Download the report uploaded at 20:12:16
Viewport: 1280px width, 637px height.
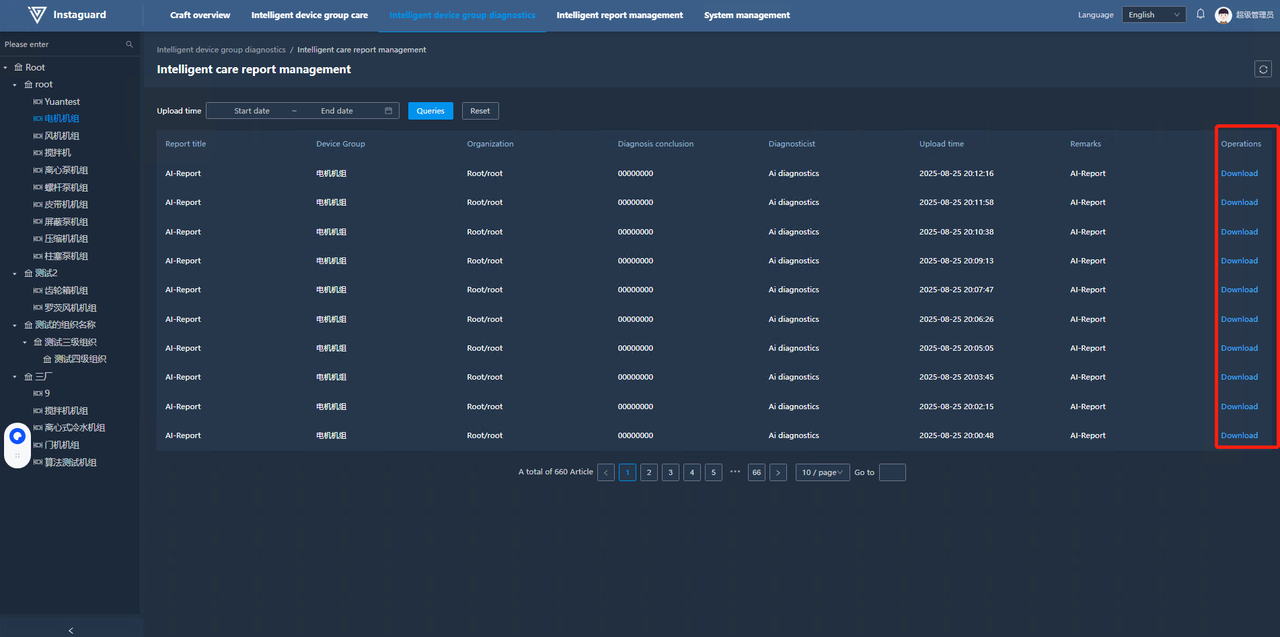point(1238,174)
